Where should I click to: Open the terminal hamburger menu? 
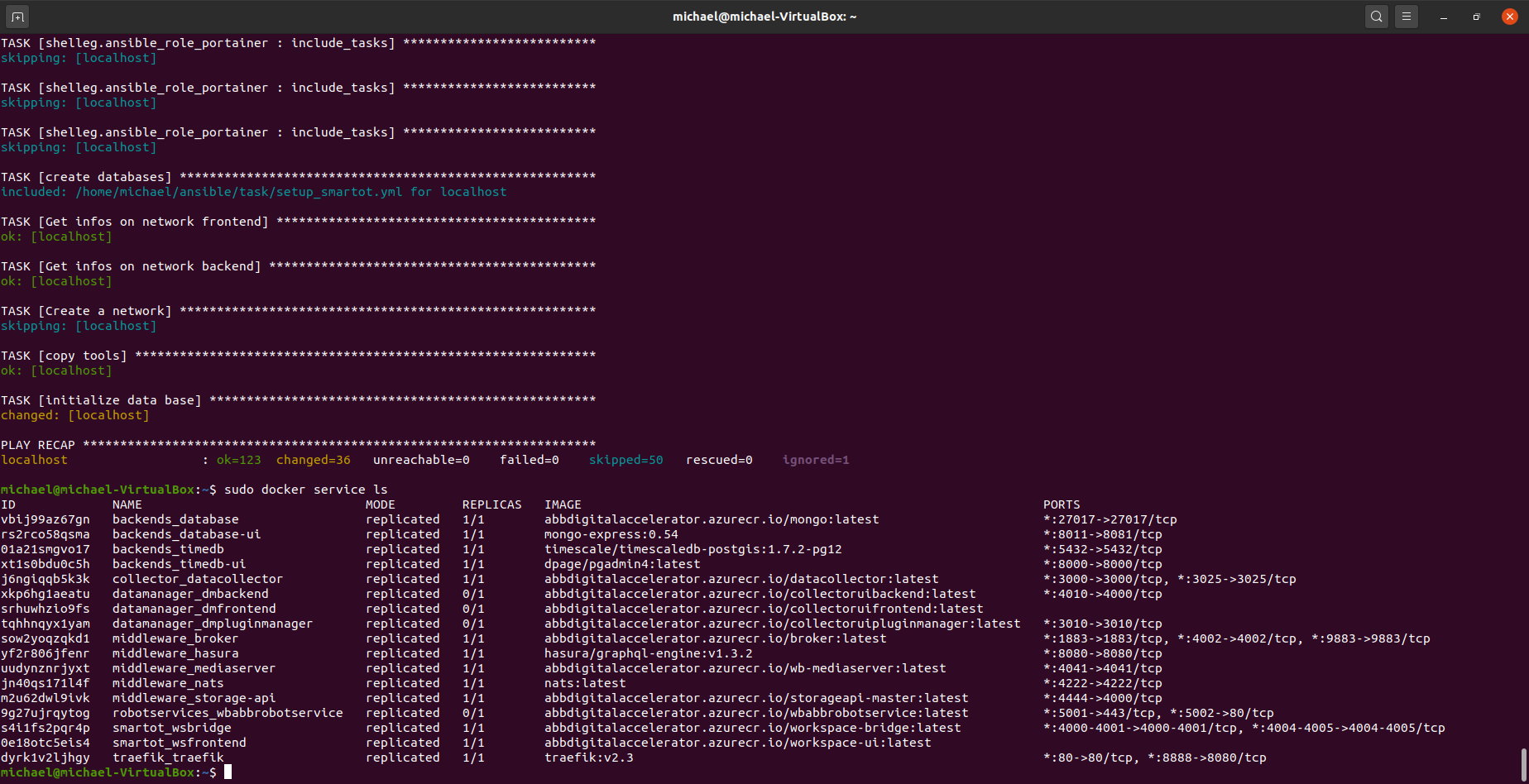(1406, 17)
